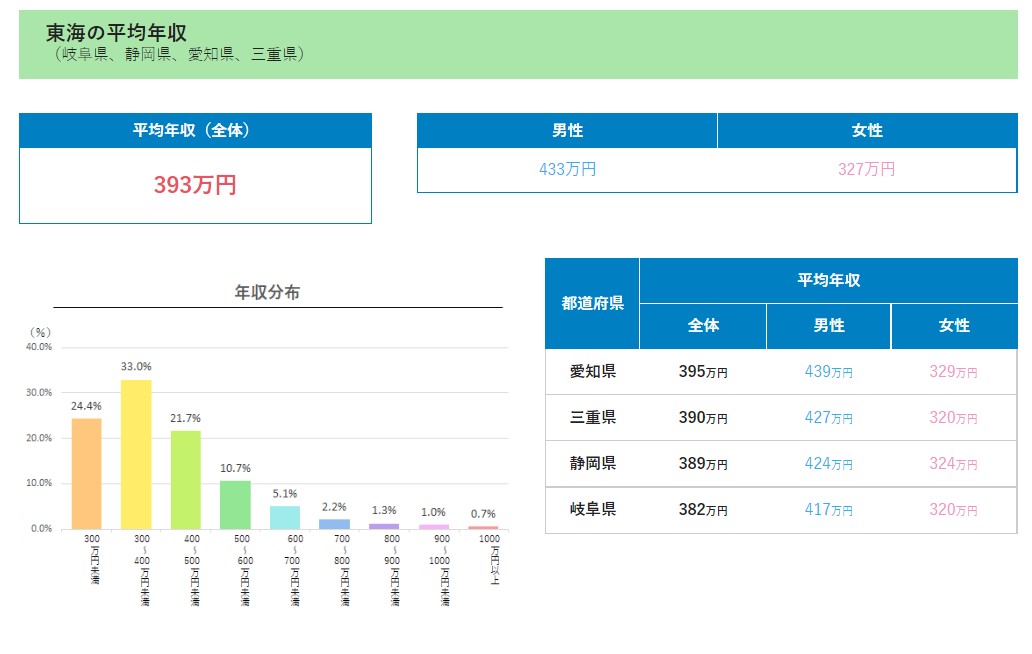Click the 40.0% y-axis label
Viewport: 1032px width, 654px height.
pyautogui.click(x=39, y=347)
